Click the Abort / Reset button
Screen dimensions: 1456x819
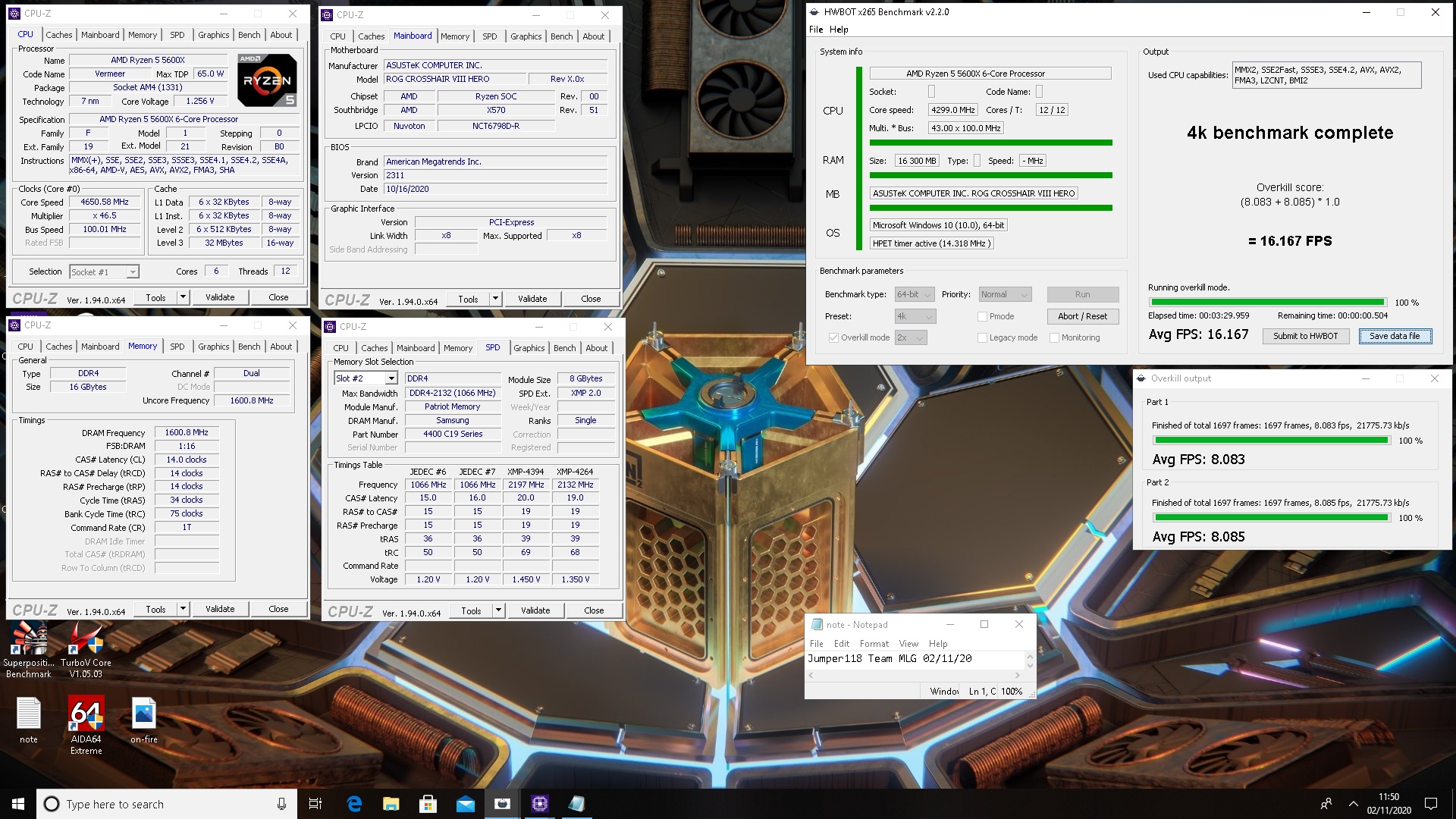1082,316
